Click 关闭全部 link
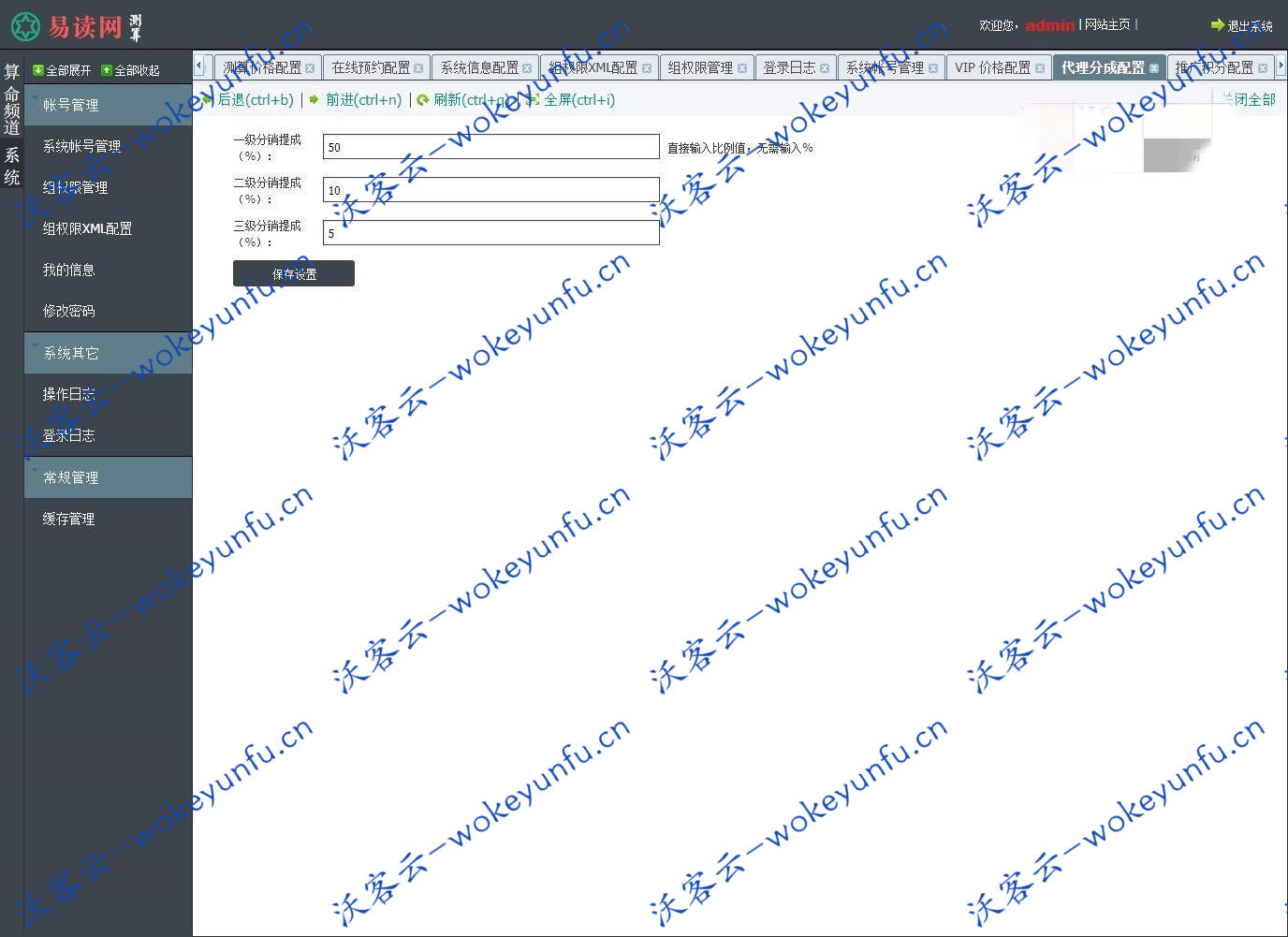 click(1249, 99)
